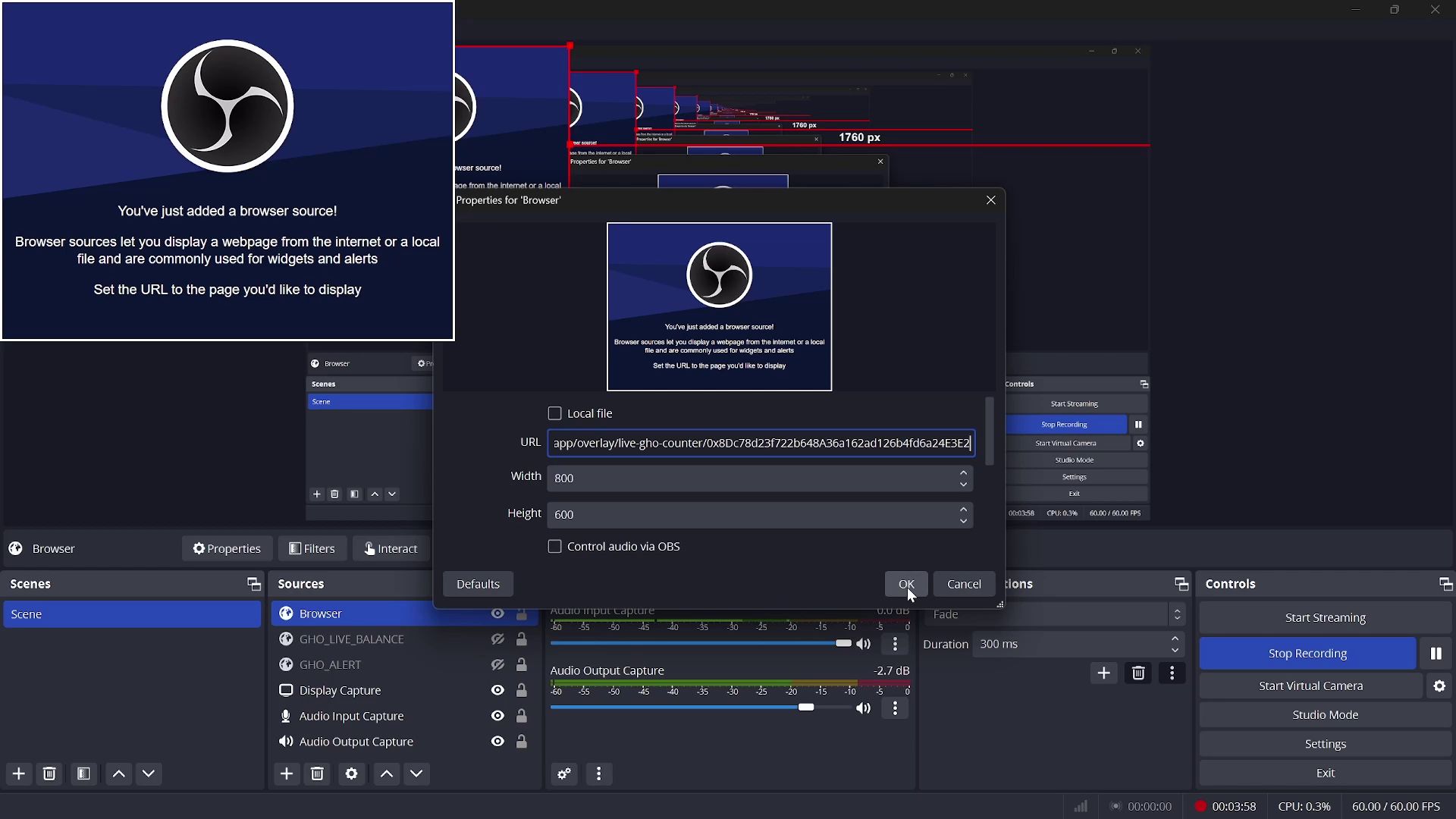Confirm properties with OK button
1456x819 pixels.
pos(906,584)
